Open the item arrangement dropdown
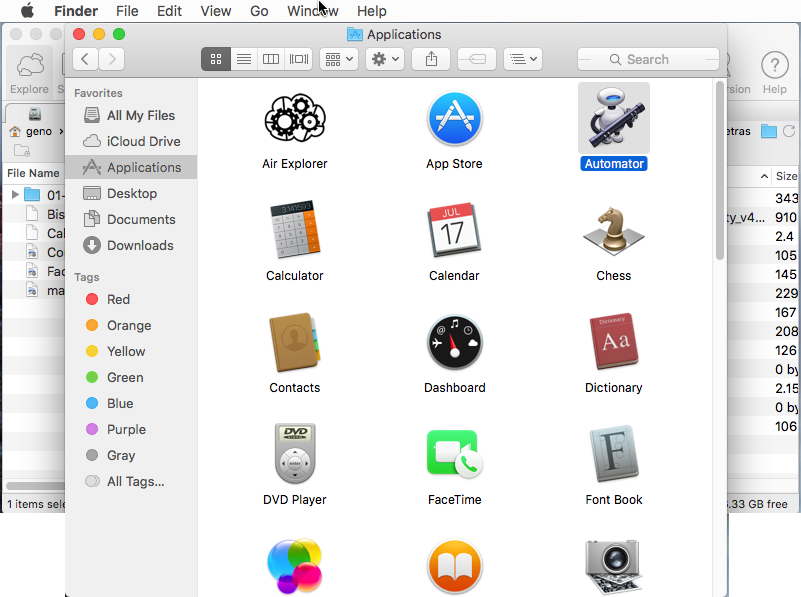 pyautogui.click(x=339, y=59)
